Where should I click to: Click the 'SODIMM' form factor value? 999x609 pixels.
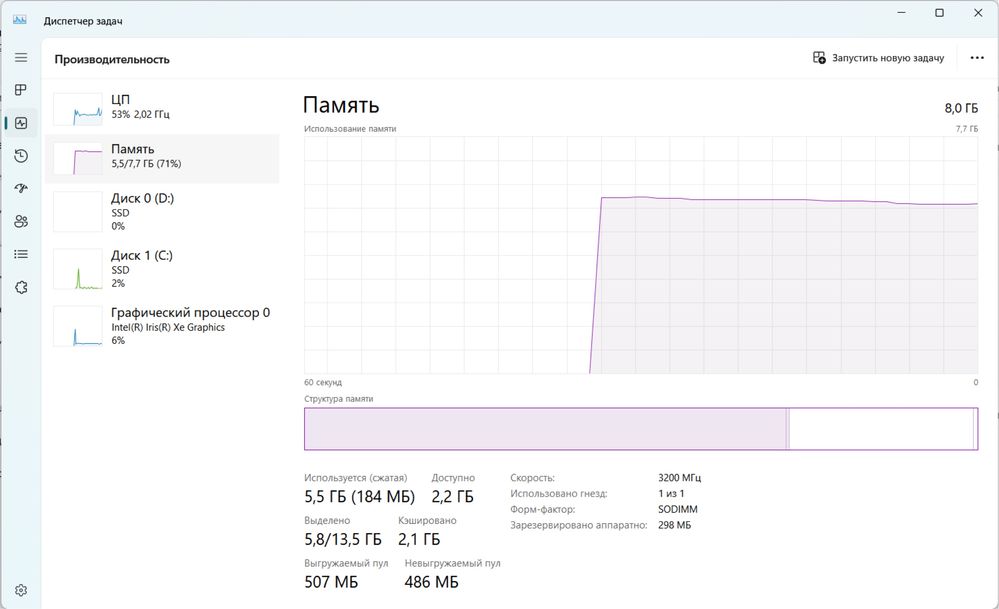(678, 510)
